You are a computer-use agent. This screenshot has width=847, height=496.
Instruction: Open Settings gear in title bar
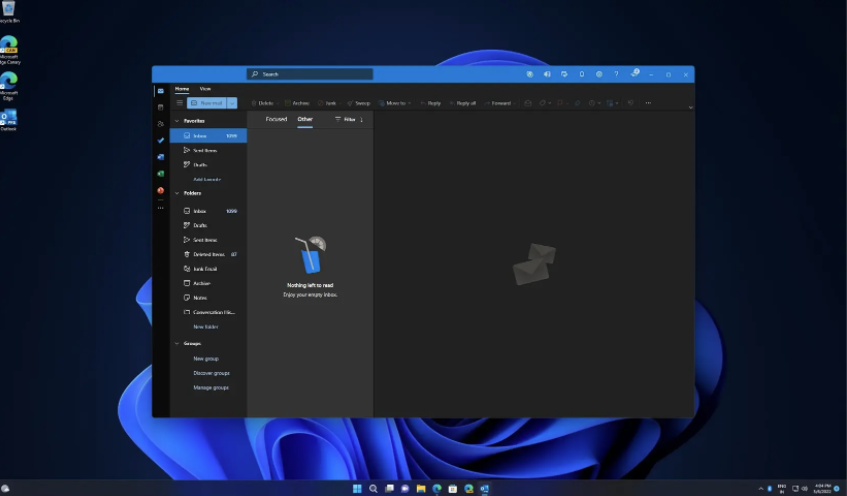click(x=599, y=74)
